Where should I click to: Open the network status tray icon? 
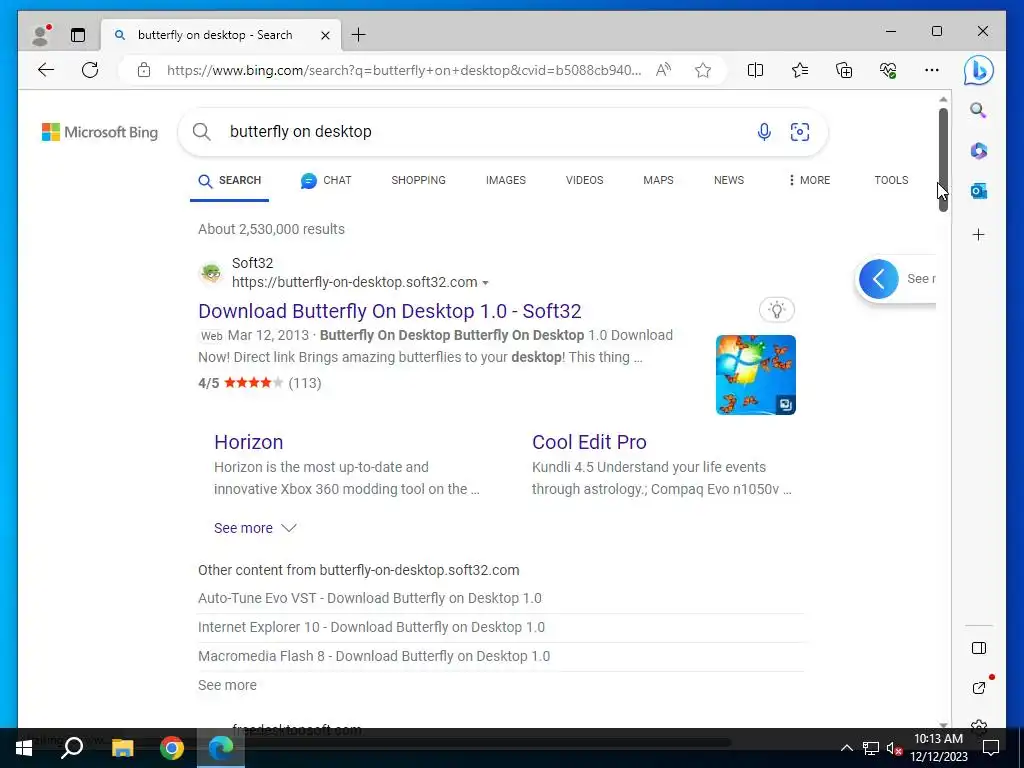871,748
